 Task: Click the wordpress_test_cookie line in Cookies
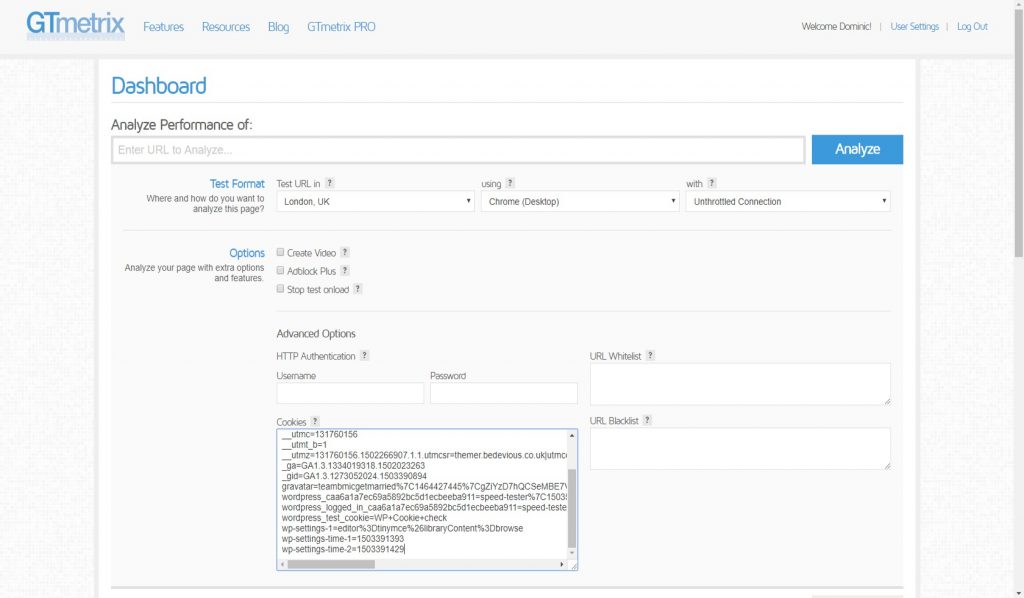pos(364,518)
